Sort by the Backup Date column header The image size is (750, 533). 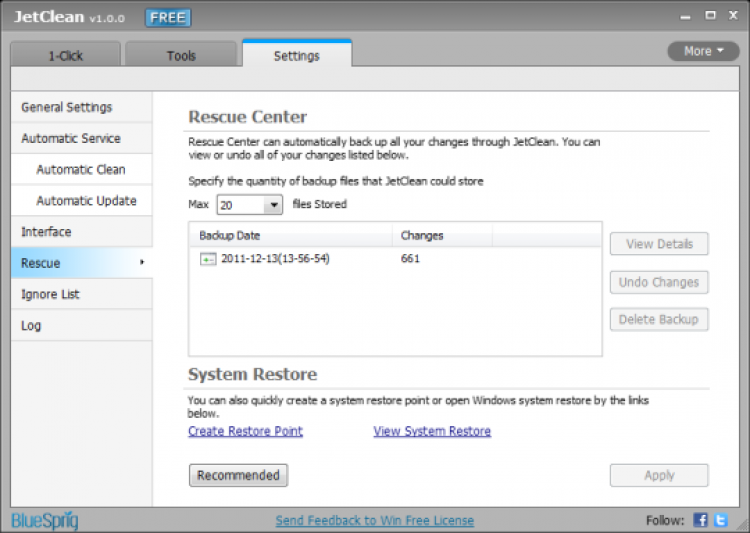[x=291, y=235]
